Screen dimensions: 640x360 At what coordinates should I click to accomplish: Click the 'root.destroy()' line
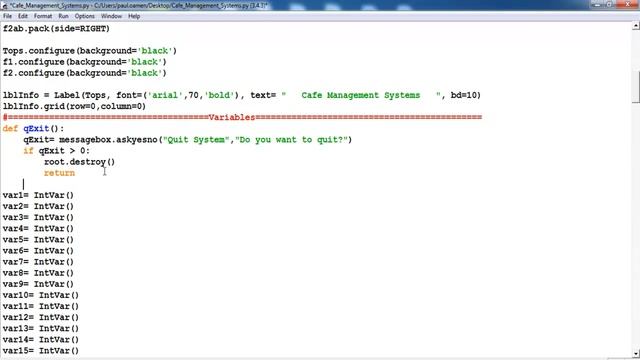[80, 162]
